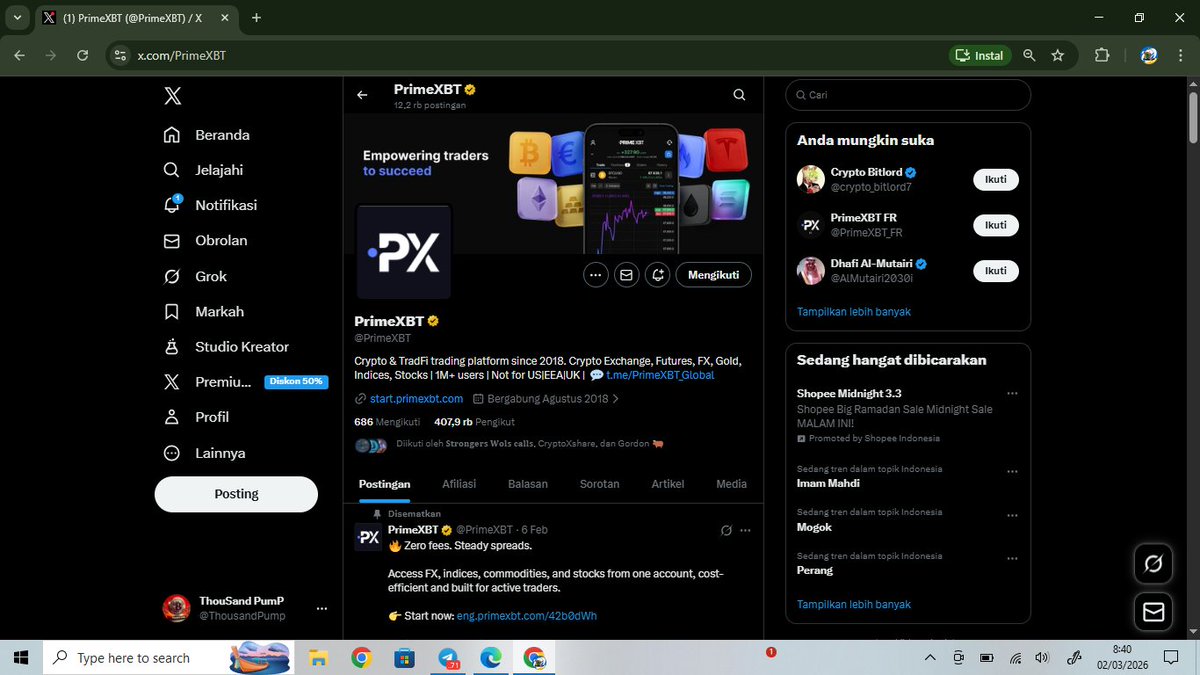Open Notifikasi with one unread badge
1200x675 pixels.
(x=210, y=205)
